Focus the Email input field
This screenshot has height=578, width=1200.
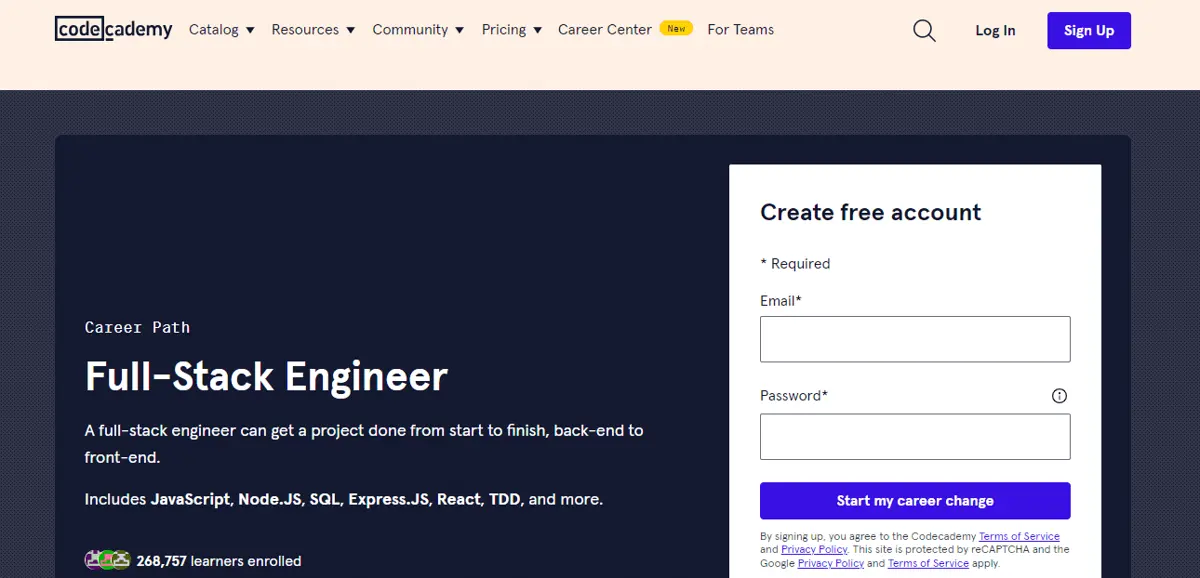(915, 339)
